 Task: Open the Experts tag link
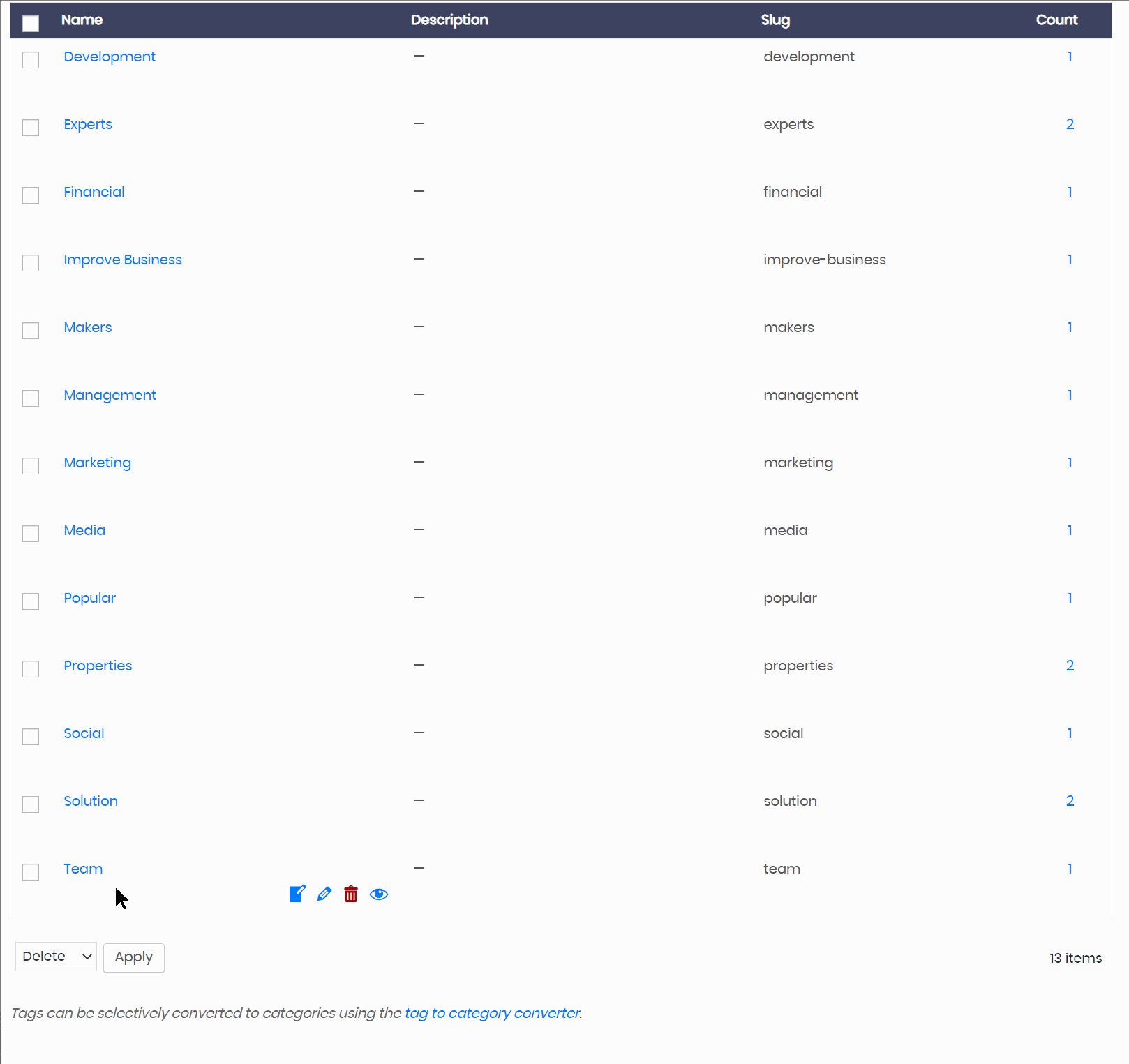[88, 124]
